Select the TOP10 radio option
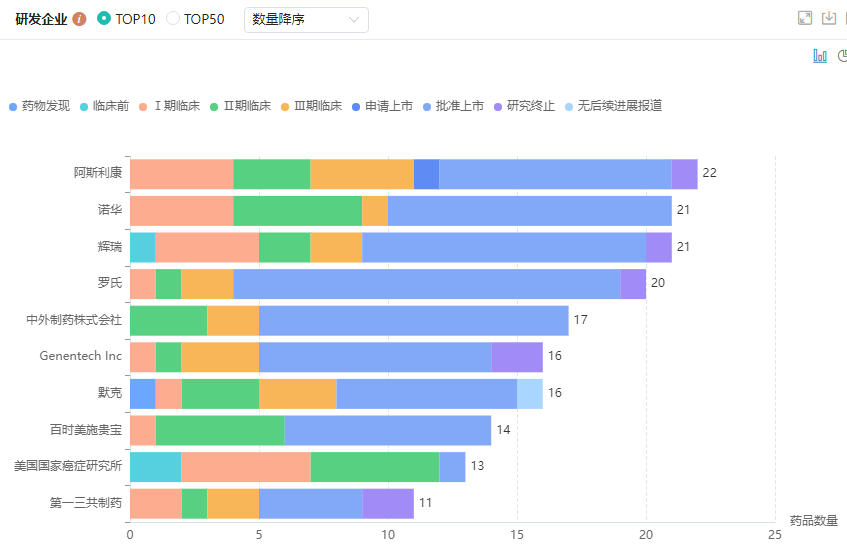This screenshot has height=548, width=847. click(104, 19)
